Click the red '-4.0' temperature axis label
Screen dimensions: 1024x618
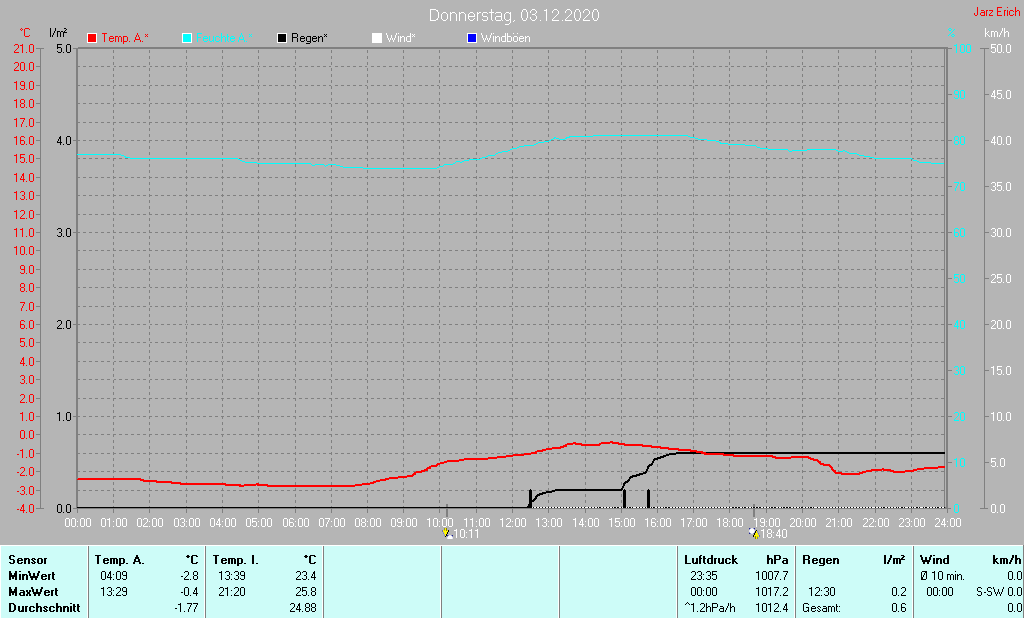[24, 508]
